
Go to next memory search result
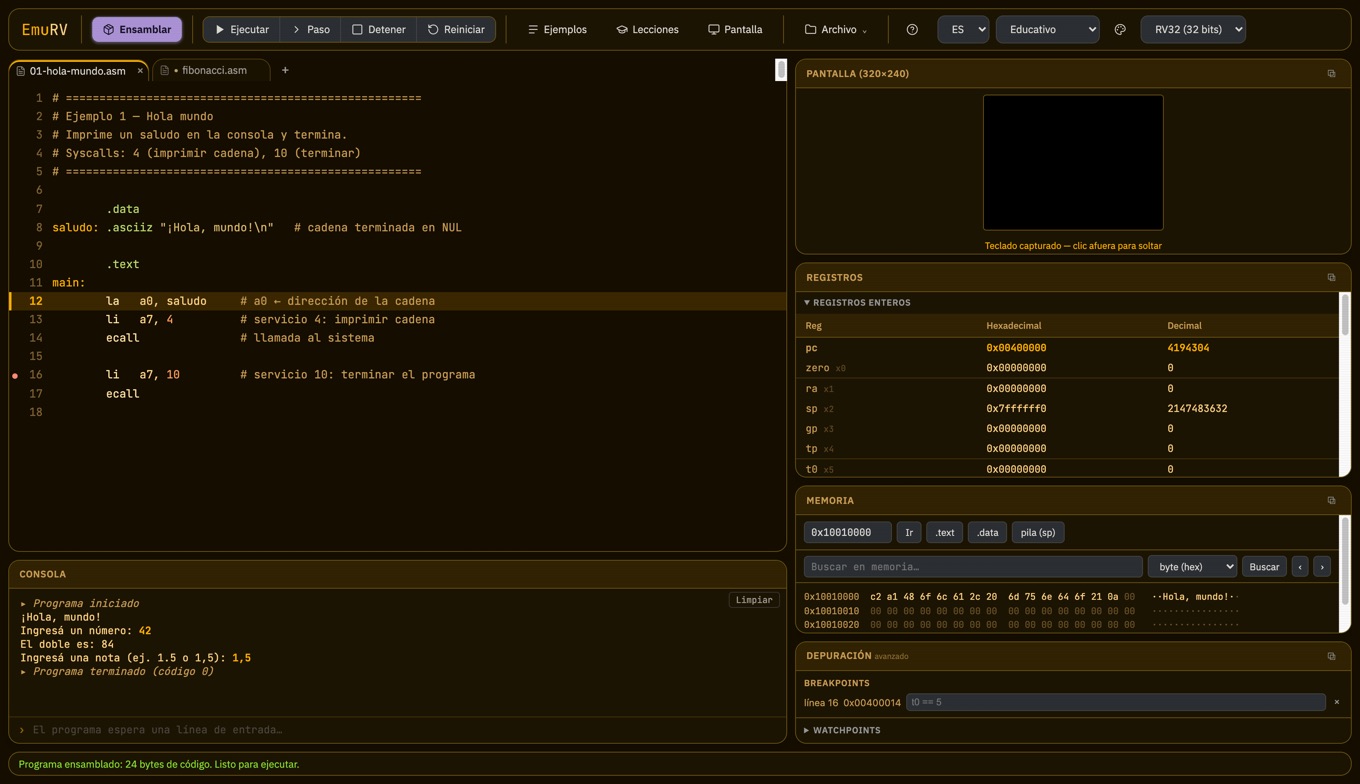1322,567
